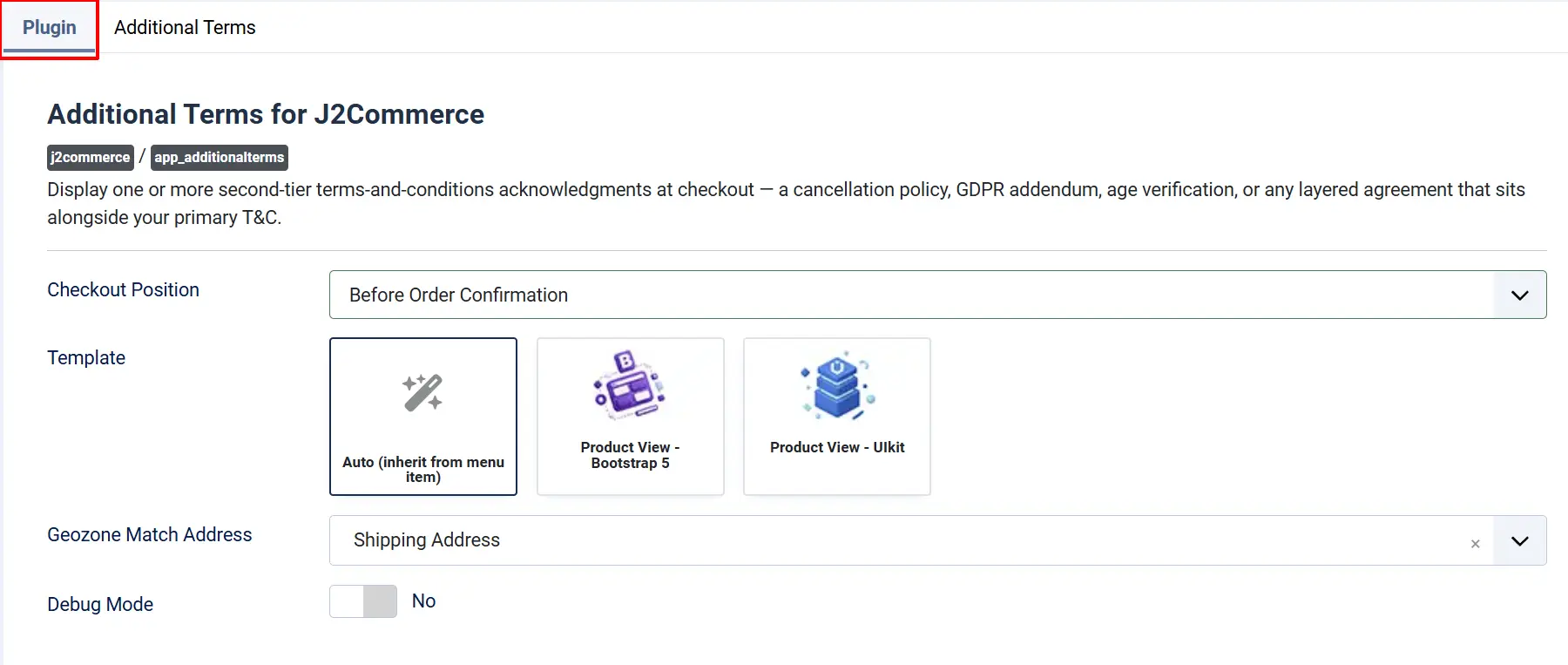Click the app_additionalterms badge
The width and height of the screenshot is (1568, 665).
[x=220, y=157]
